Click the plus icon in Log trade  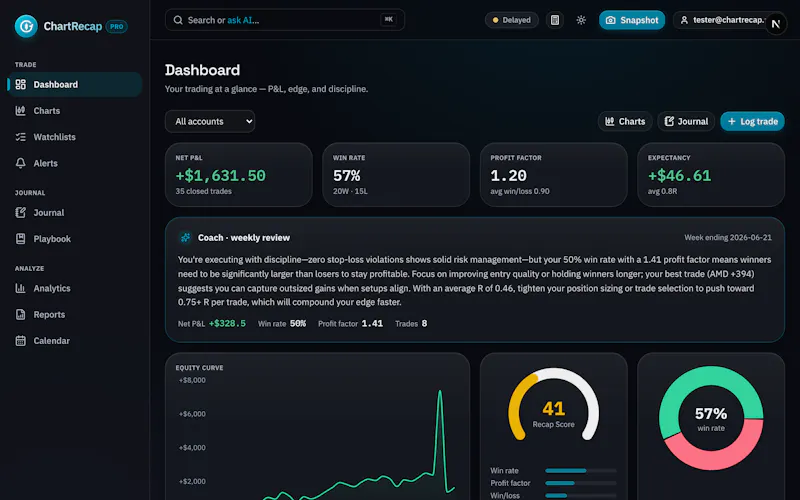click(x=732, y=121)
